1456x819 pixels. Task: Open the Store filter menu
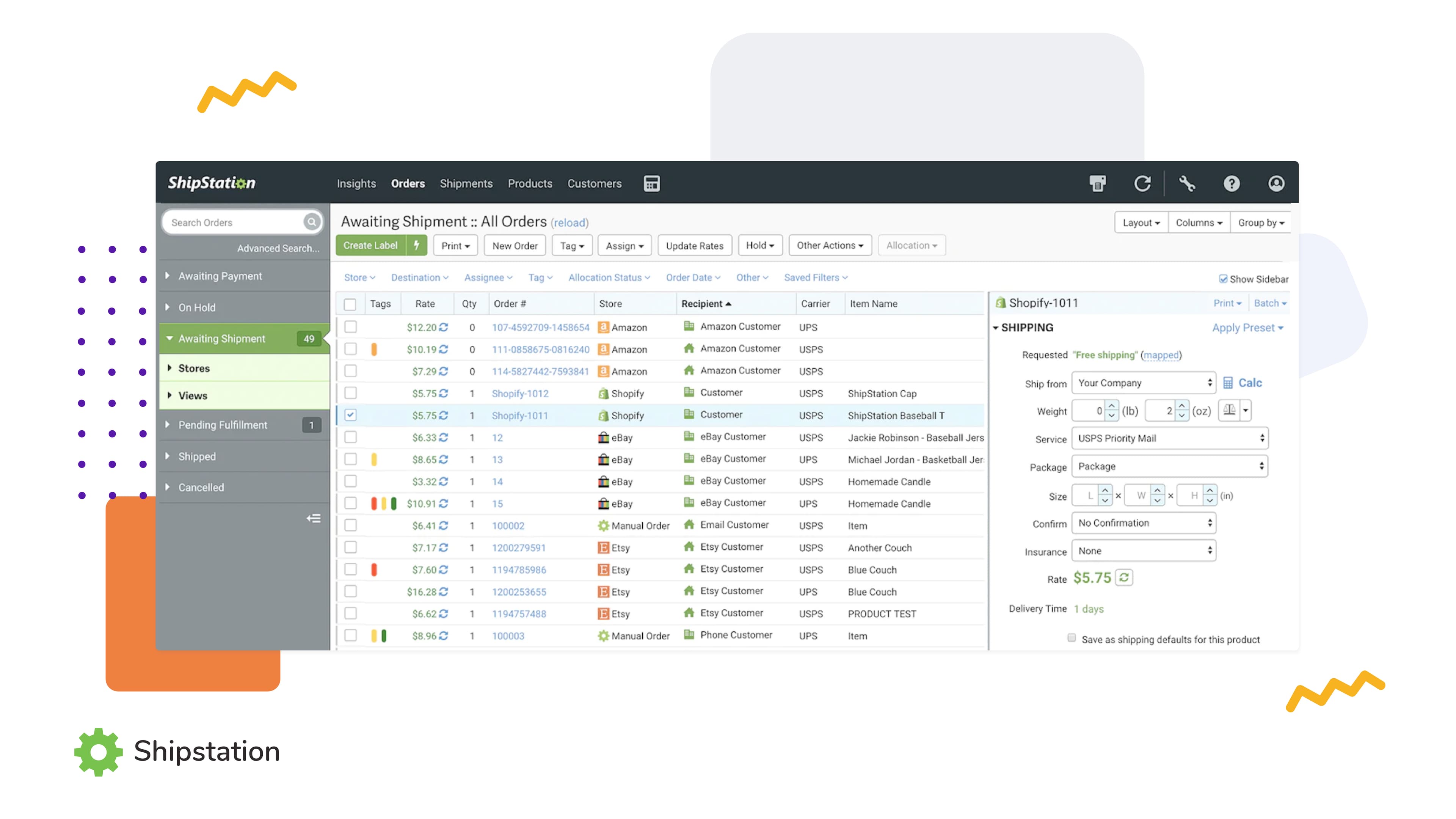coord(359,278)
